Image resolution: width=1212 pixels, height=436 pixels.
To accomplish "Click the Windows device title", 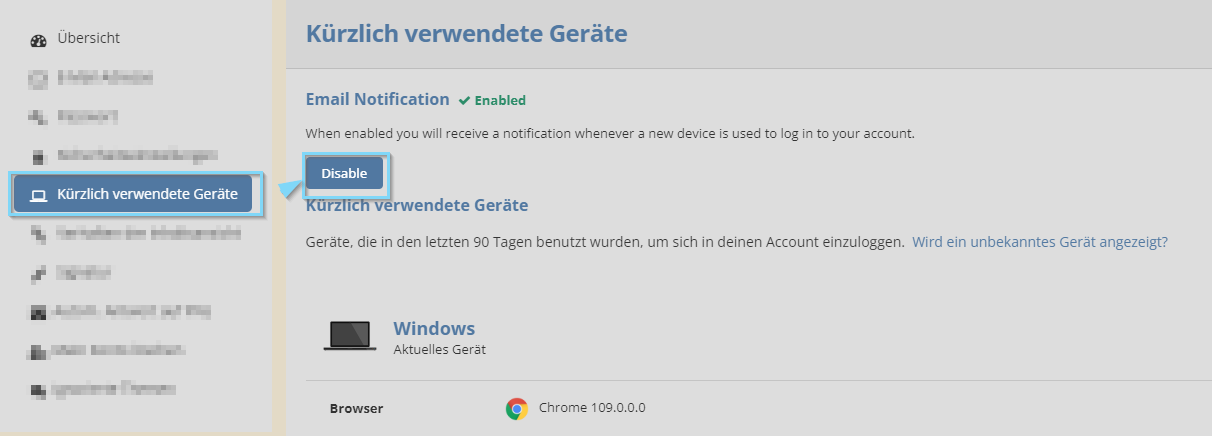I will click(x=434, y=328).
